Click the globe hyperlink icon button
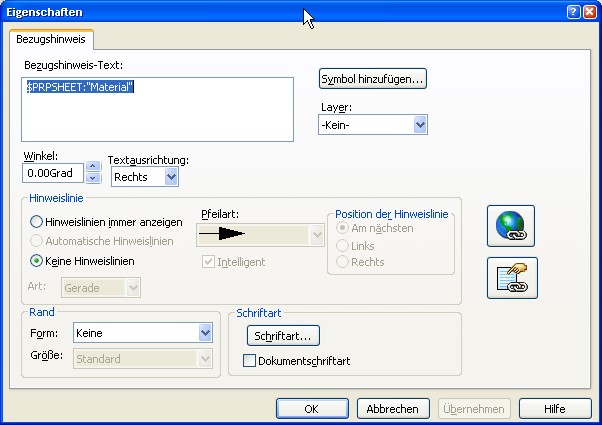 coord(511,226)
